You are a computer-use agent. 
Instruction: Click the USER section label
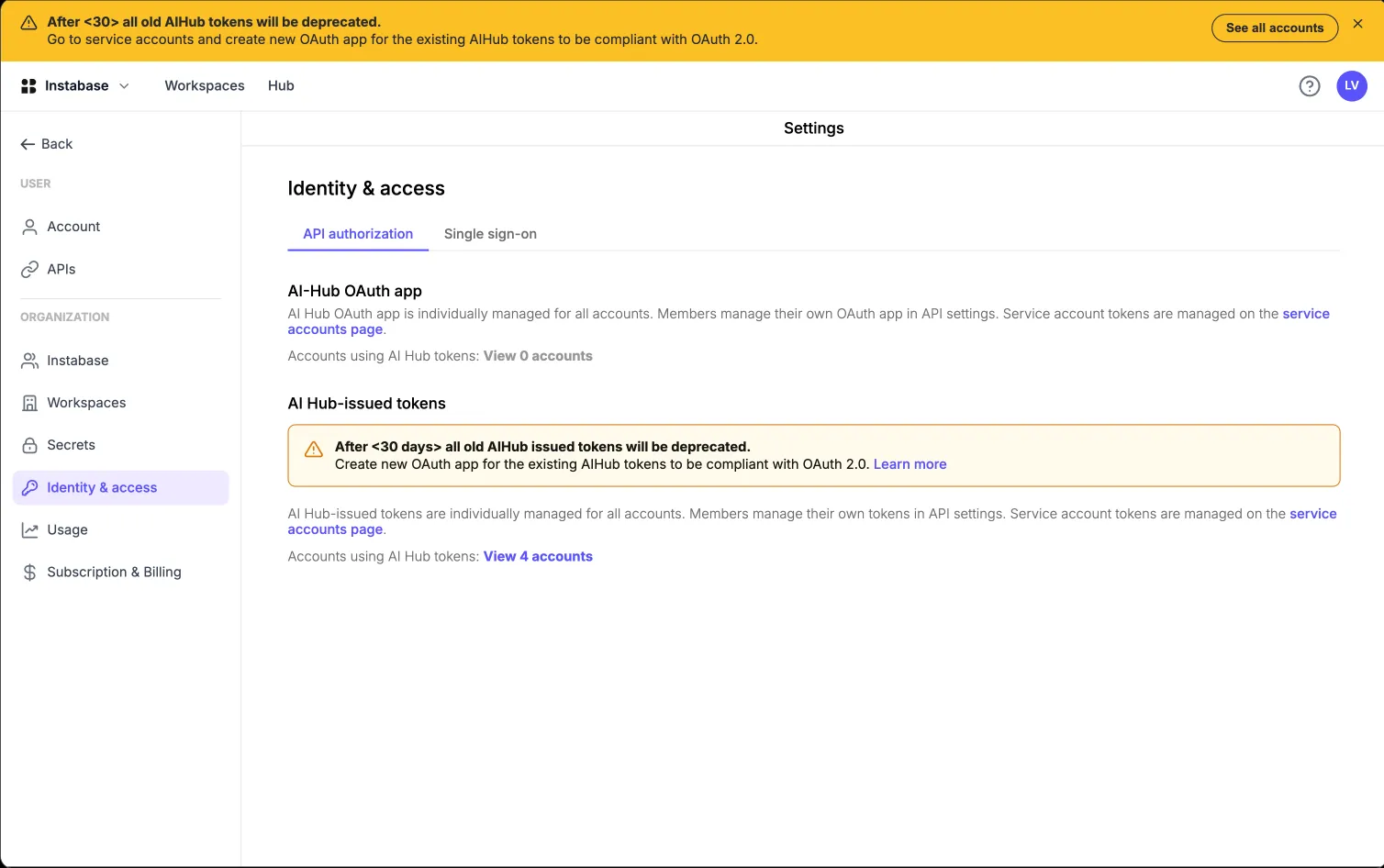36,184
